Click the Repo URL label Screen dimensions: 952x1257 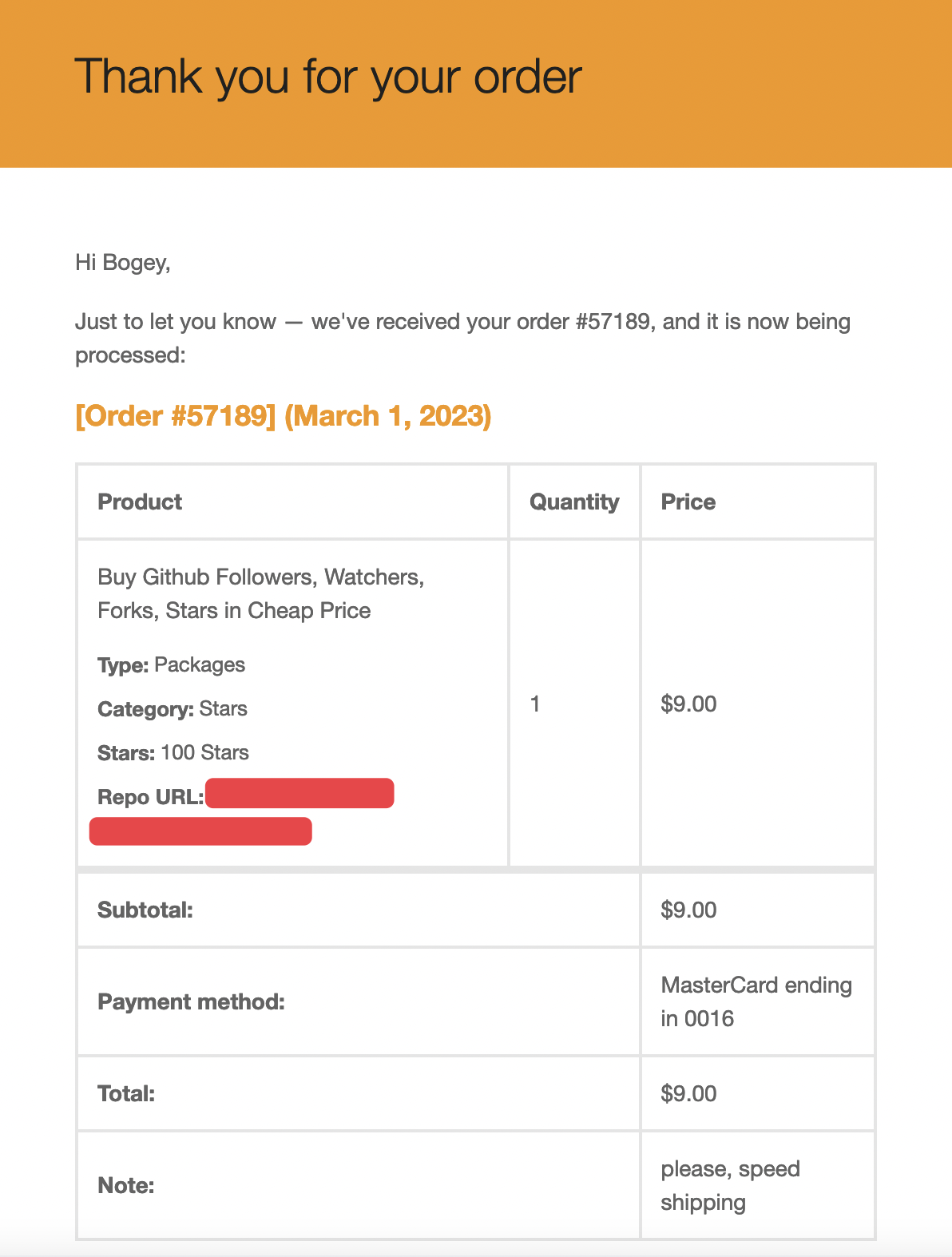(150, 797)
